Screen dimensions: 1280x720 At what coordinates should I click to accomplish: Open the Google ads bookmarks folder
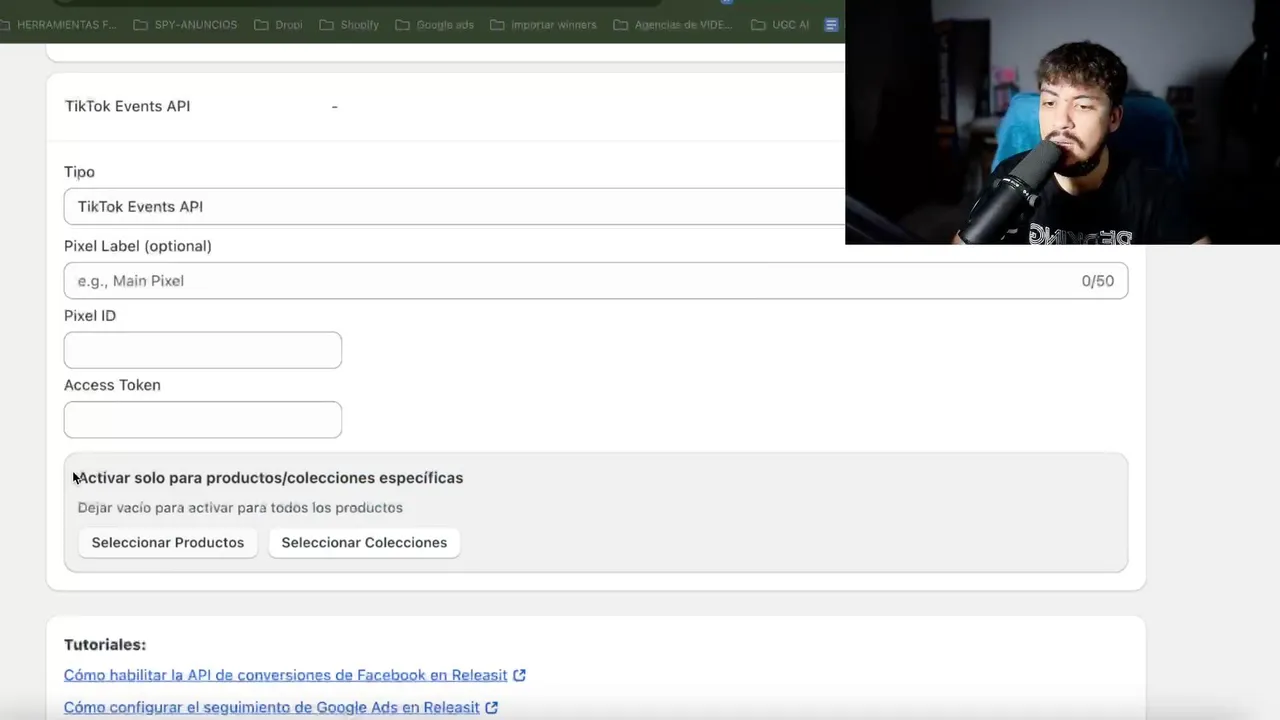434,24
